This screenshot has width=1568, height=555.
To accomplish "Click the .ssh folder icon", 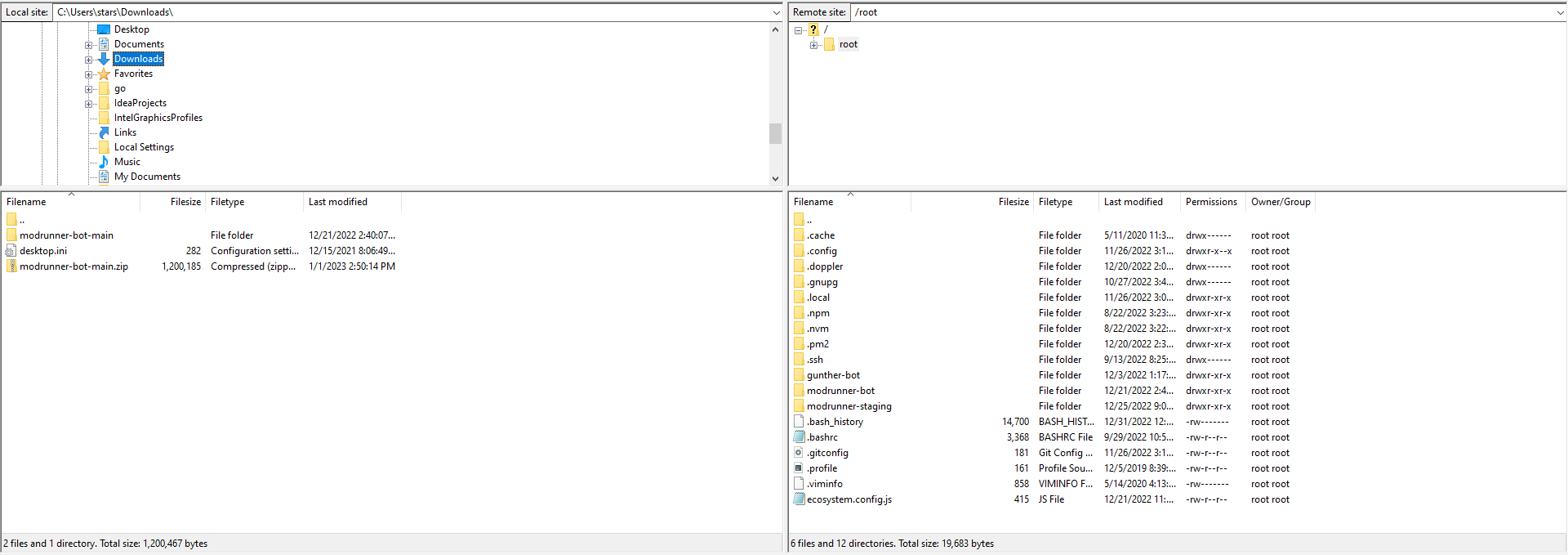I will point(799,360).
